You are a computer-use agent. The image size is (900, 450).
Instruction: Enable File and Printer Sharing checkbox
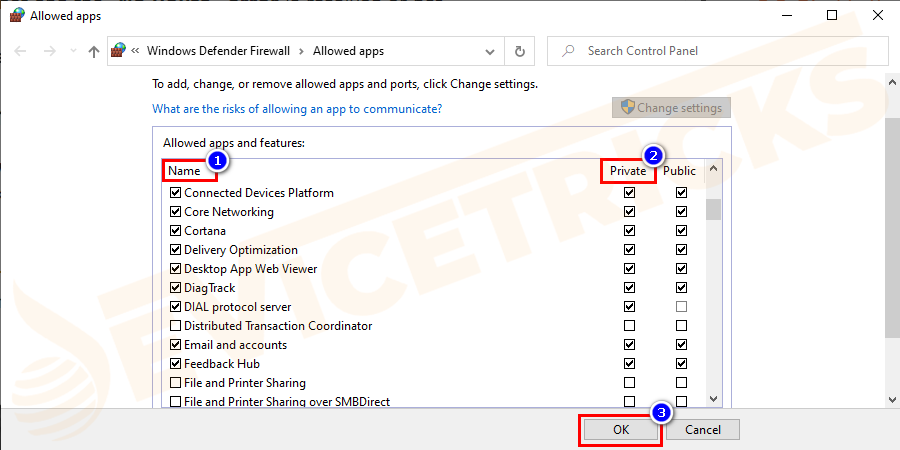click(x=176, y=383)
